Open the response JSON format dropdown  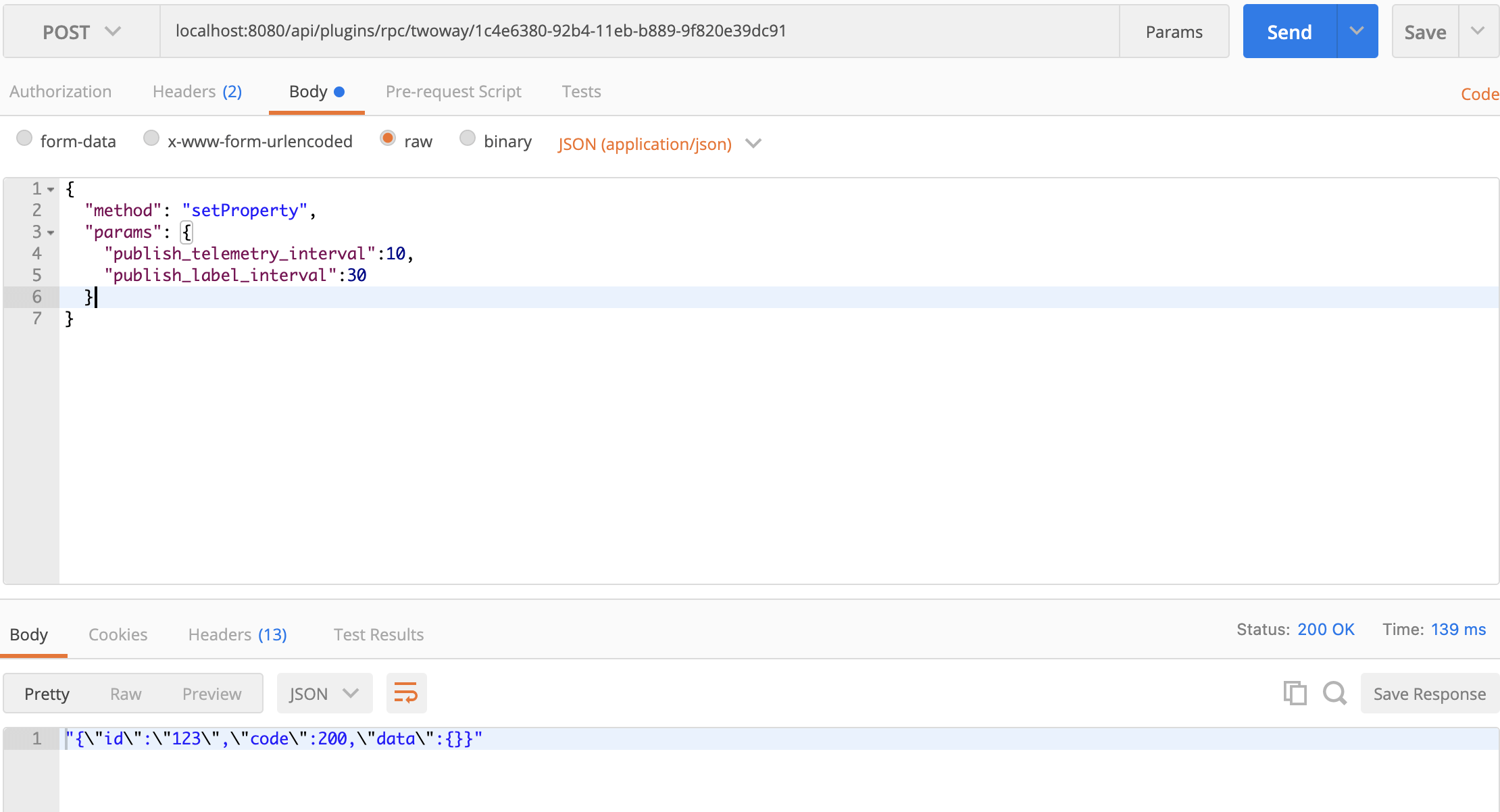click(x=324, y=694)
